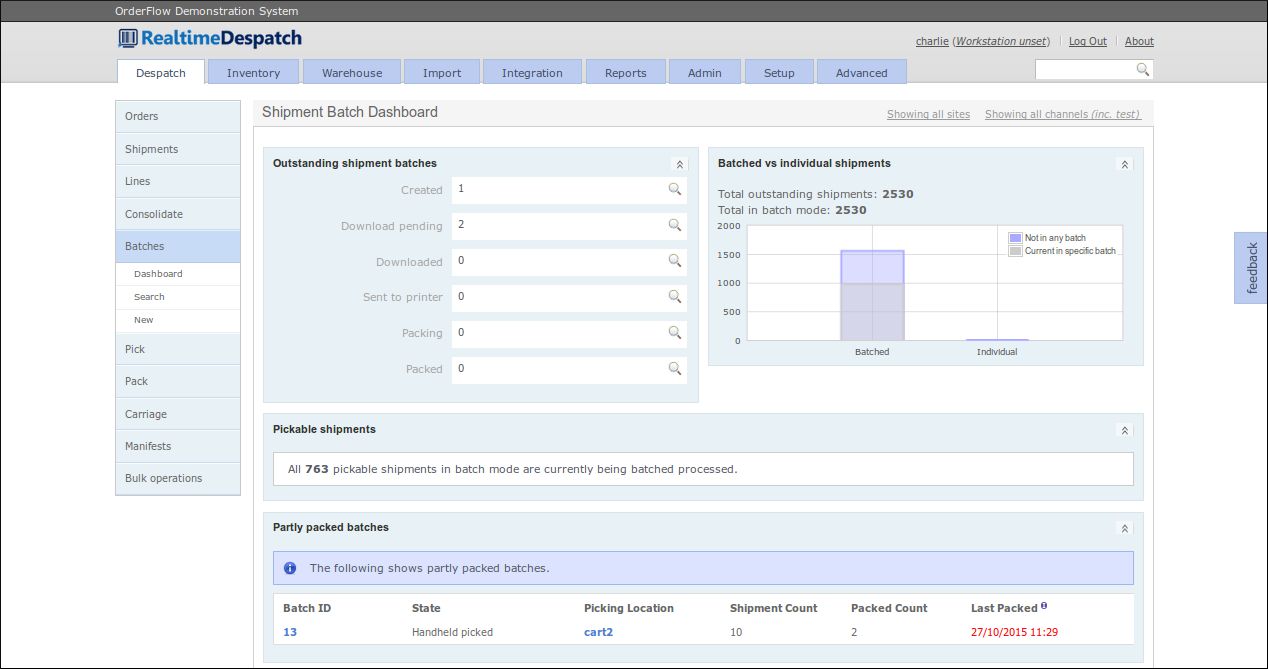Open Pack in the sidebar
The image size is (1268, 669).
click(x=178, y=381)
